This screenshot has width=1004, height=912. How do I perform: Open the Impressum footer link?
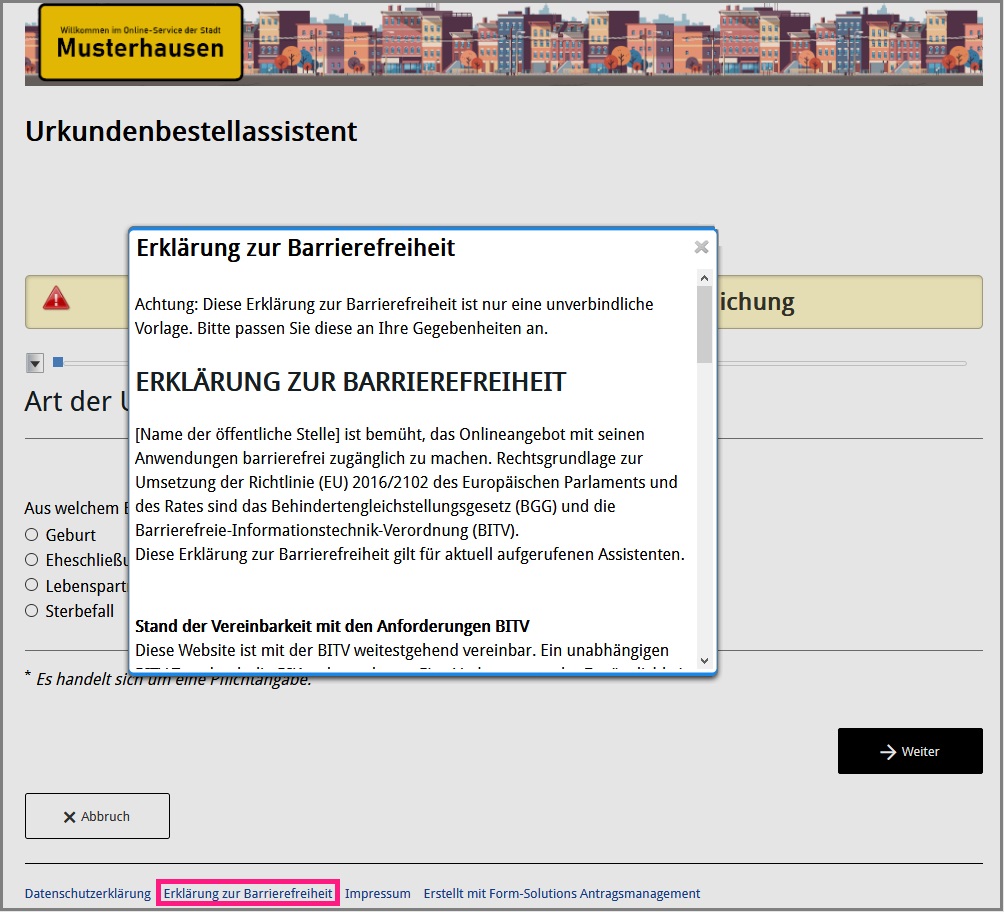pos(378,893)
